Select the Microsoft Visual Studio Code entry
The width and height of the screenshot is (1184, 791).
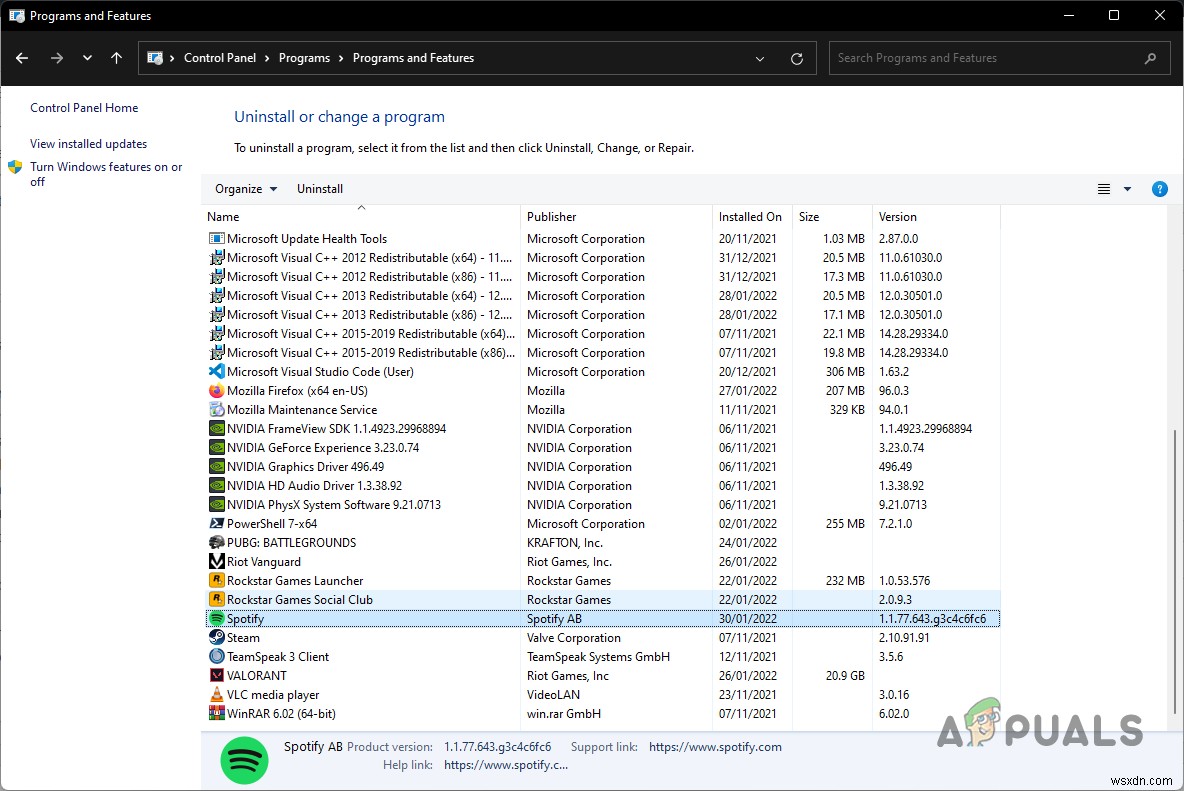(x=320, y=372)
